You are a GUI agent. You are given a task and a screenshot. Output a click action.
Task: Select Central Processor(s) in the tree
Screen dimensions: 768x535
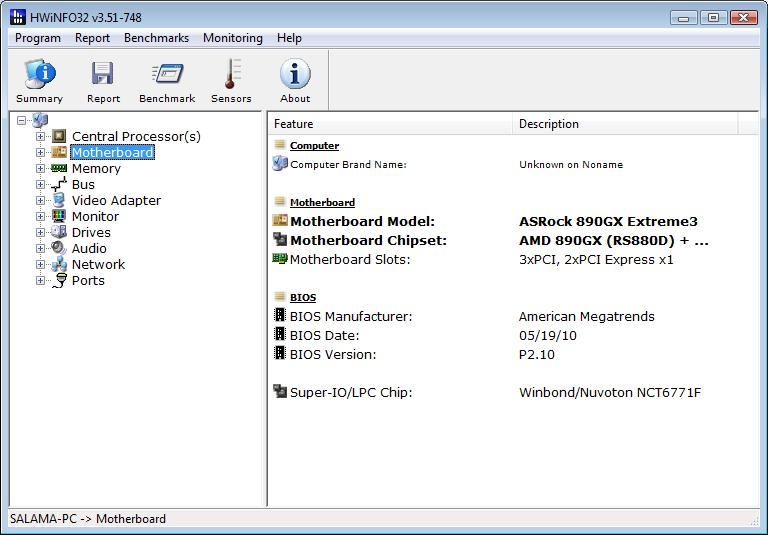point(136,136)
